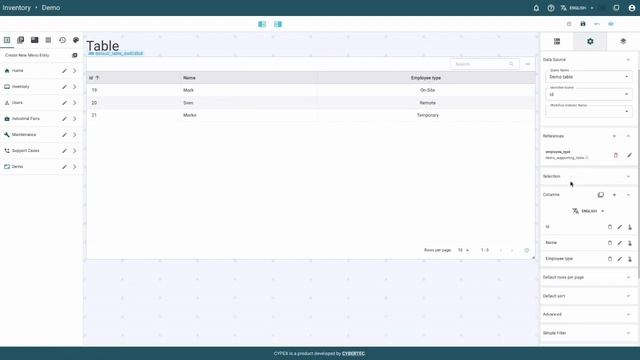Open the notifications bell
Image resolution: width=640 pixels, height=360 pixels.
(536, 8)
